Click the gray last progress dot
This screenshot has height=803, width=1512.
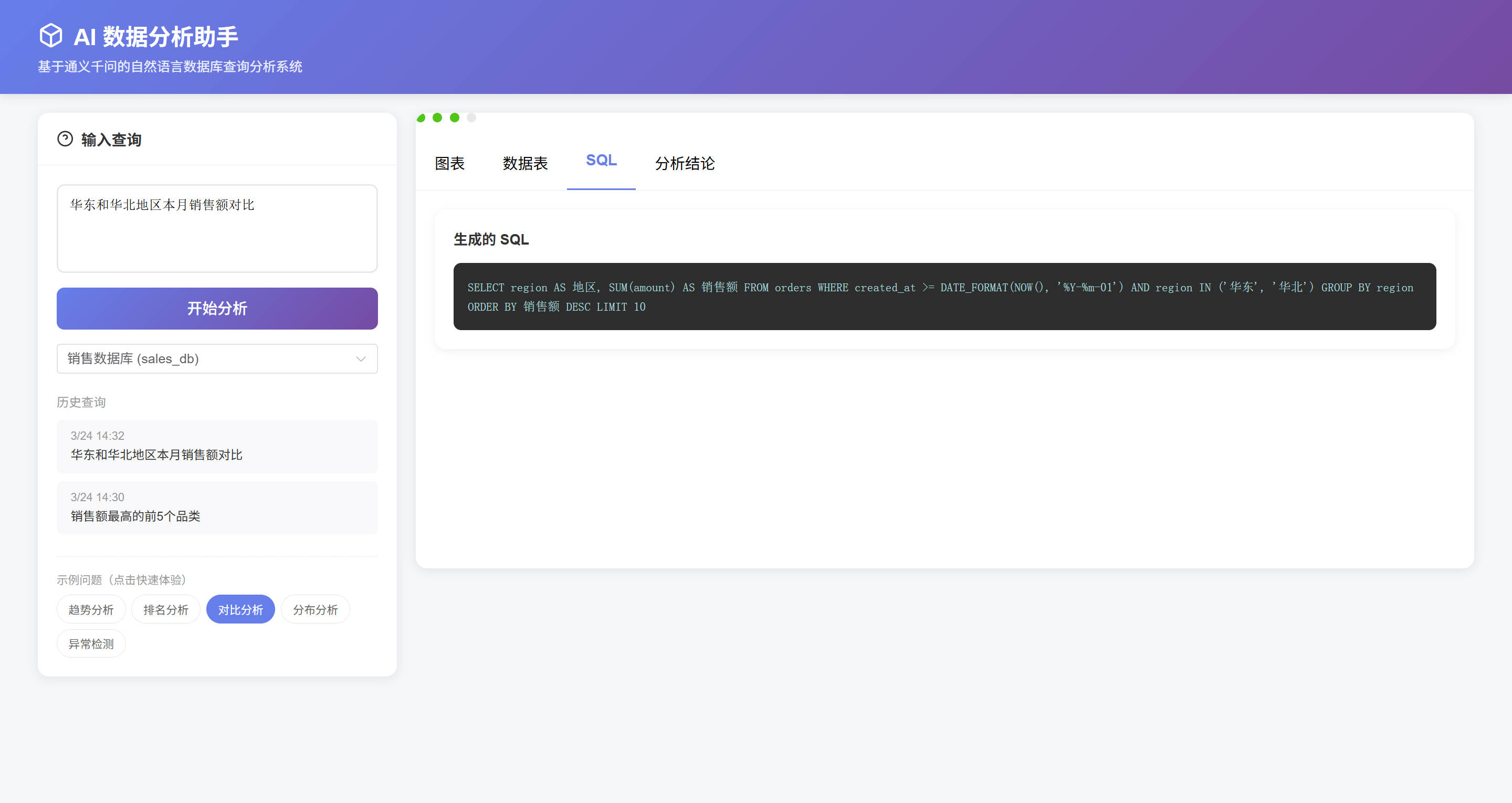click(x=471, y=118)
